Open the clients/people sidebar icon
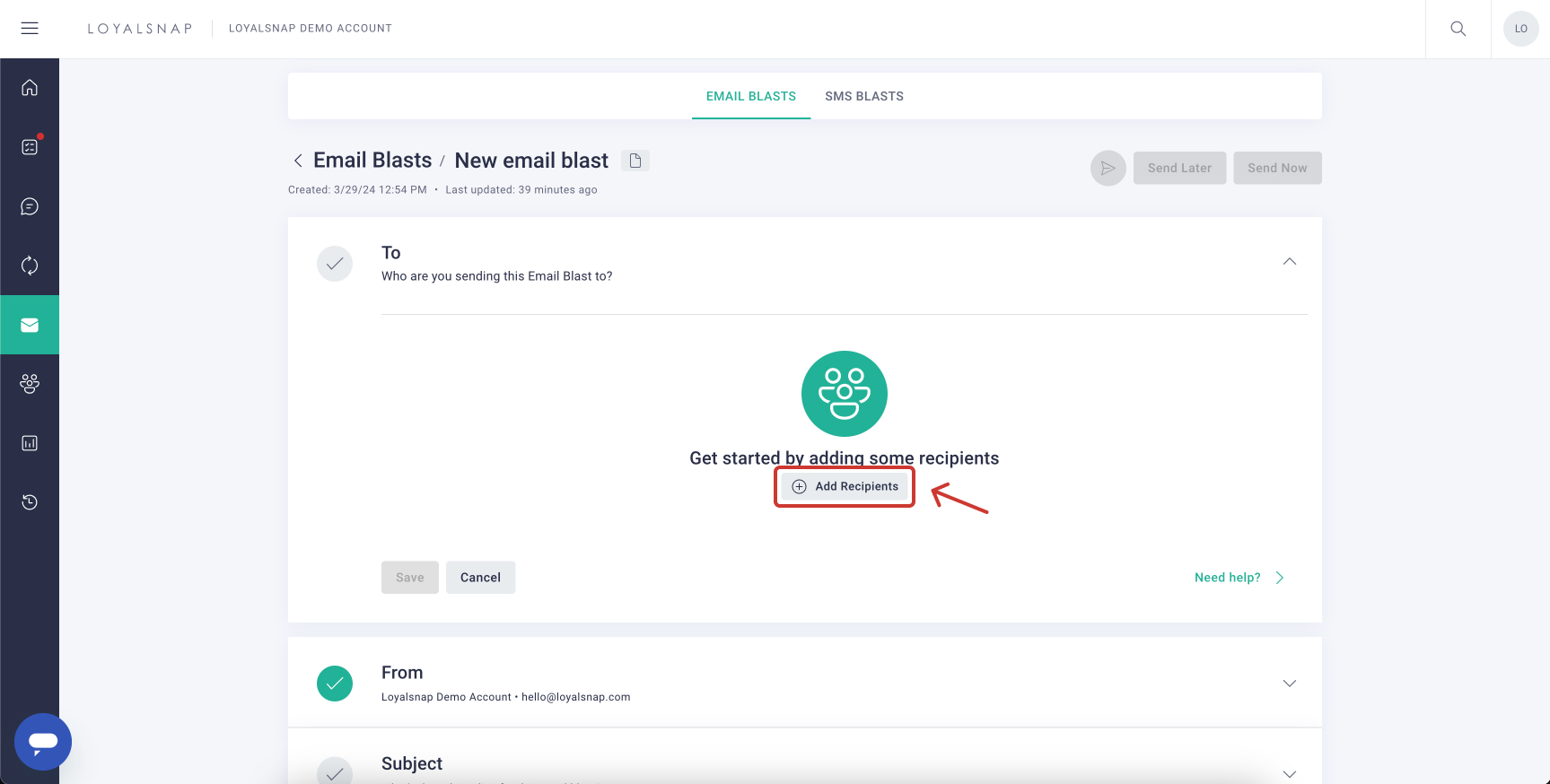 pyautogui.click(x=30, y=384)
